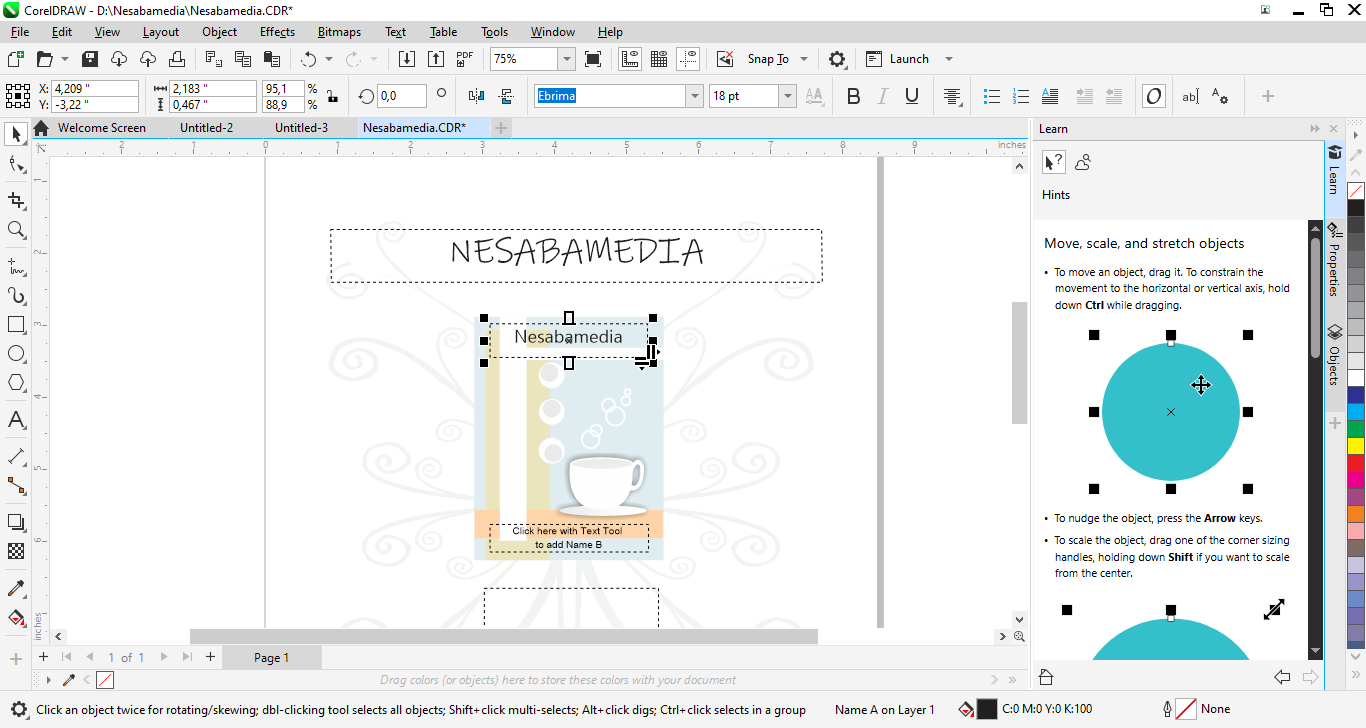Open the Bitmaps menu

point(339,32)
